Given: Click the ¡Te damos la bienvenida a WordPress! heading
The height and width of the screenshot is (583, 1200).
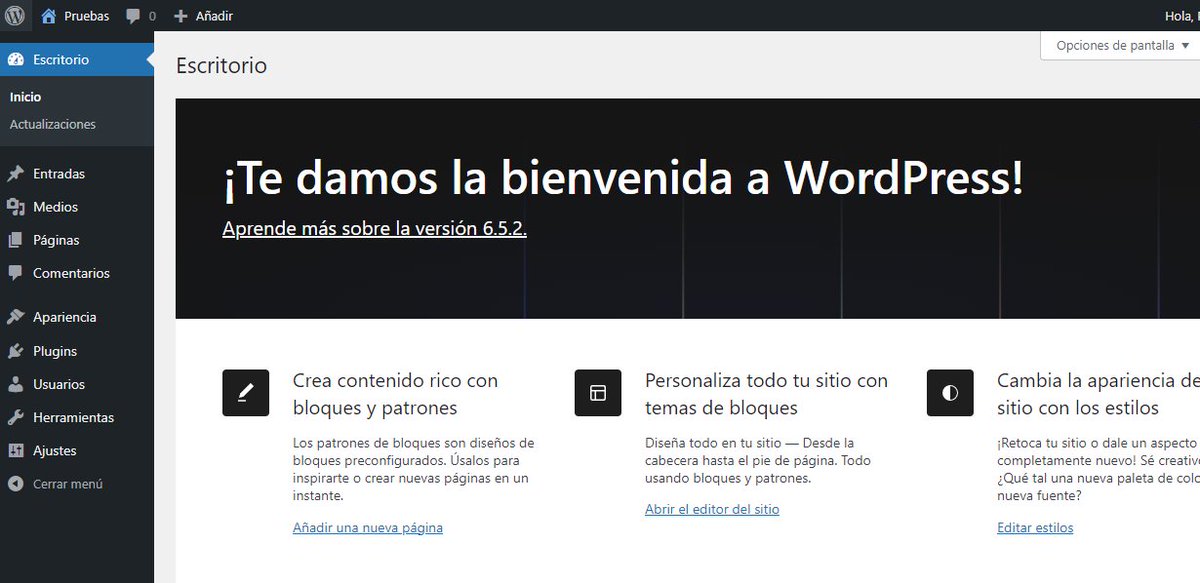Looking at the screenshot, I should (623, 178).
